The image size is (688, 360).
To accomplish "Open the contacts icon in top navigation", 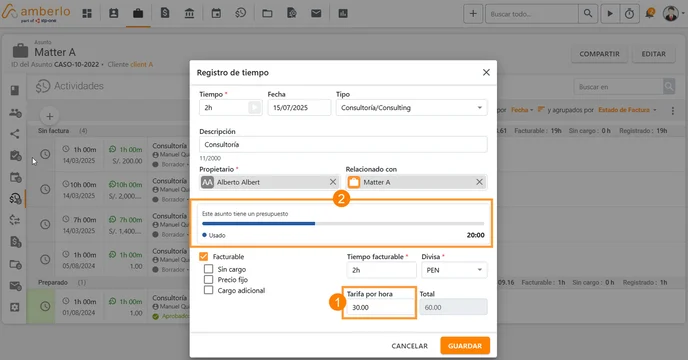I will 114,14.
